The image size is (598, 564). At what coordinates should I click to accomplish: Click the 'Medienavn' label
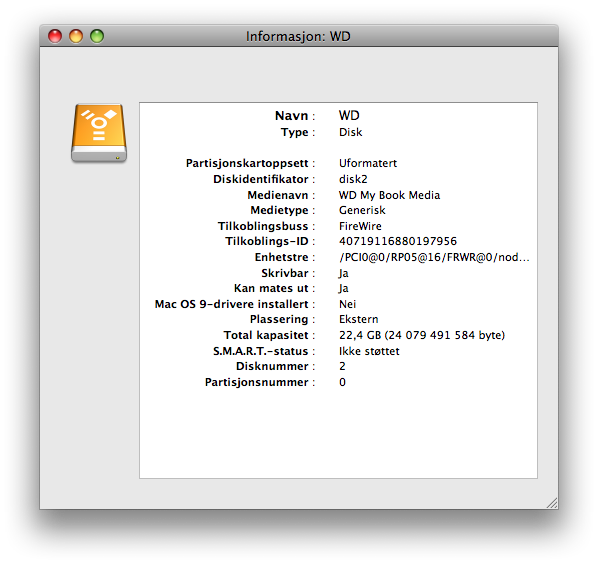(x=278, y=195)
